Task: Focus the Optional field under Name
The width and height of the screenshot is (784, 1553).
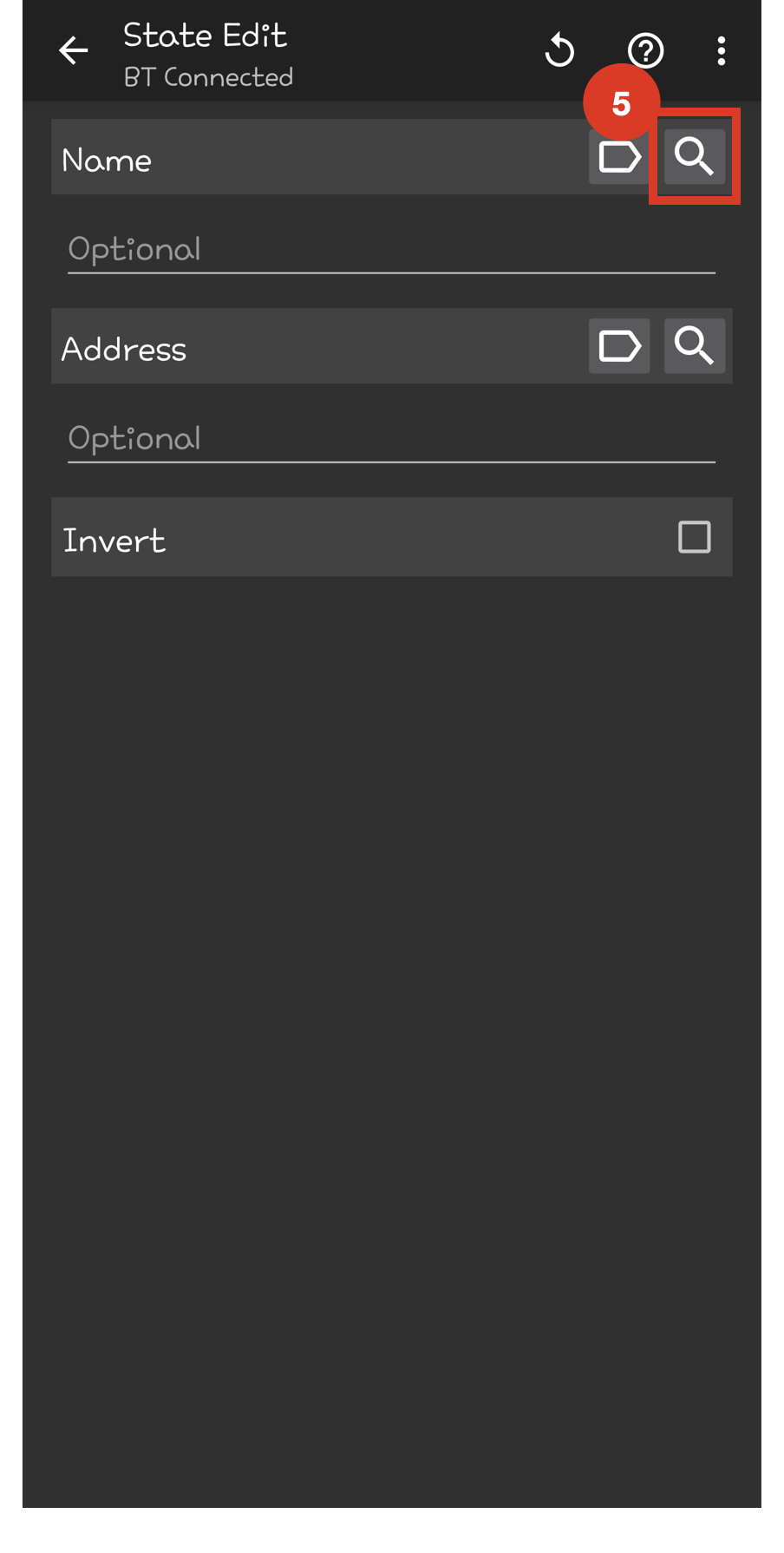Action: (390, 250)
